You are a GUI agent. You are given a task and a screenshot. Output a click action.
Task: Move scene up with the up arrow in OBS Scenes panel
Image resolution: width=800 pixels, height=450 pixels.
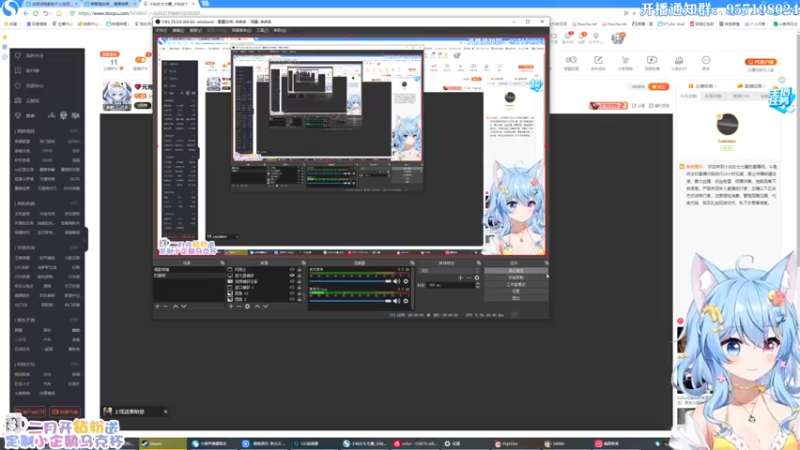[x=175, y=306]
